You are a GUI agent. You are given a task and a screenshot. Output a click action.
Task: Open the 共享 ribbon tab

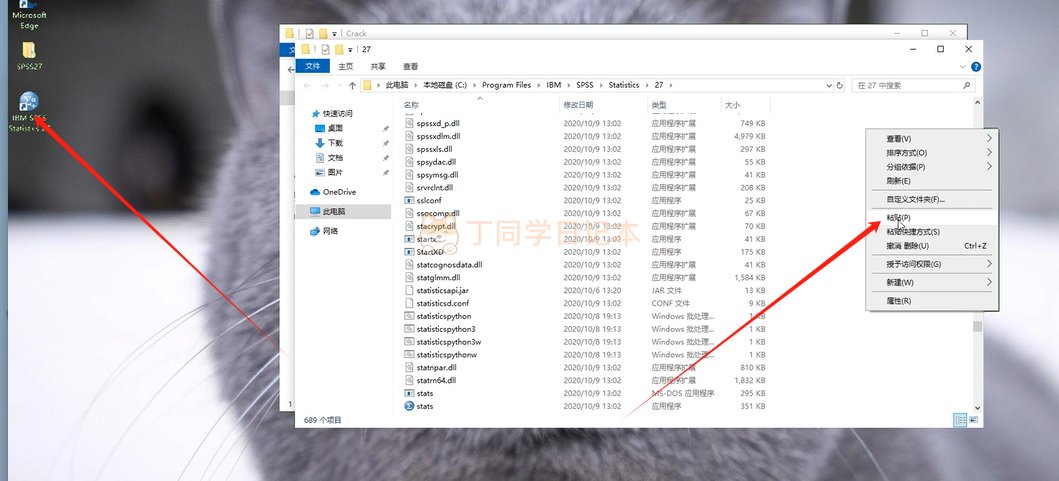point(378,66)
